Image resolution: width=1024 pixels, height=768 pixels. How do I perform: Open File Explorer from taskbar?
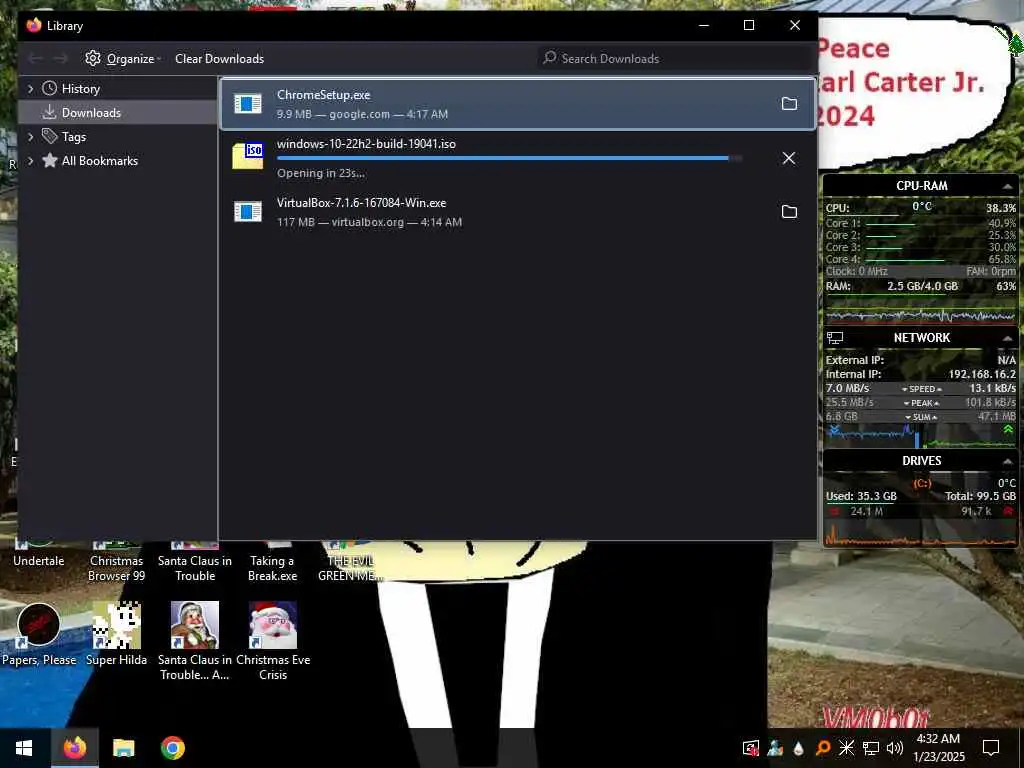123,748
